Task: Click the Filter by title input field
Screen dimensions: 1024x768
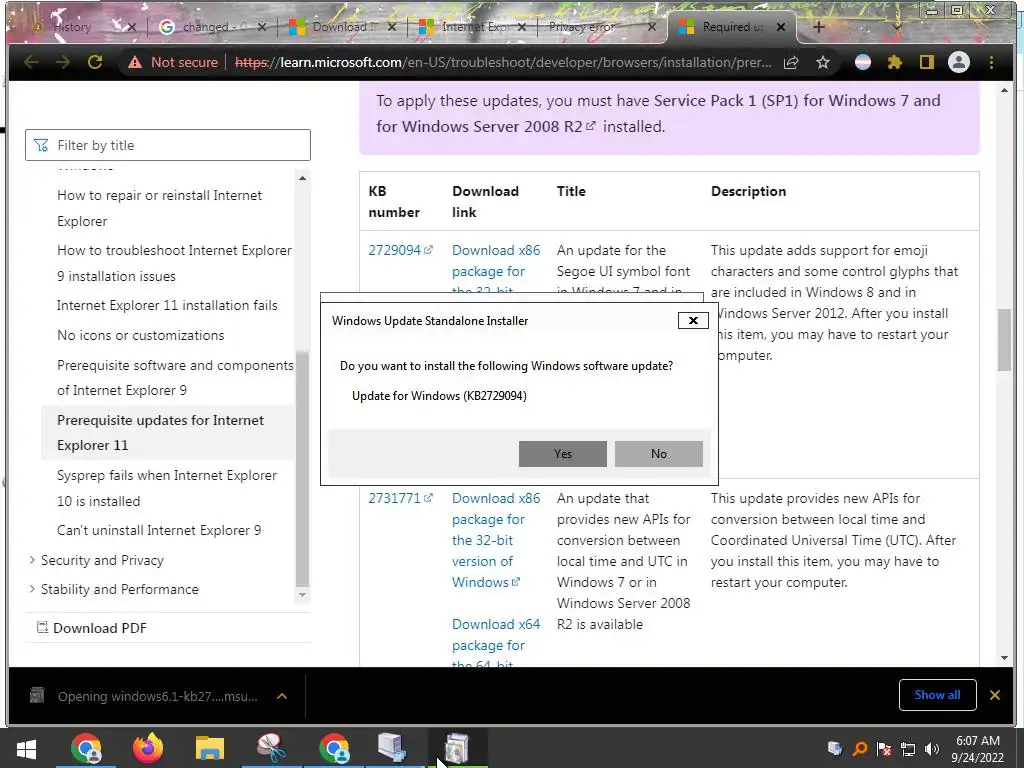Action: 168,145
